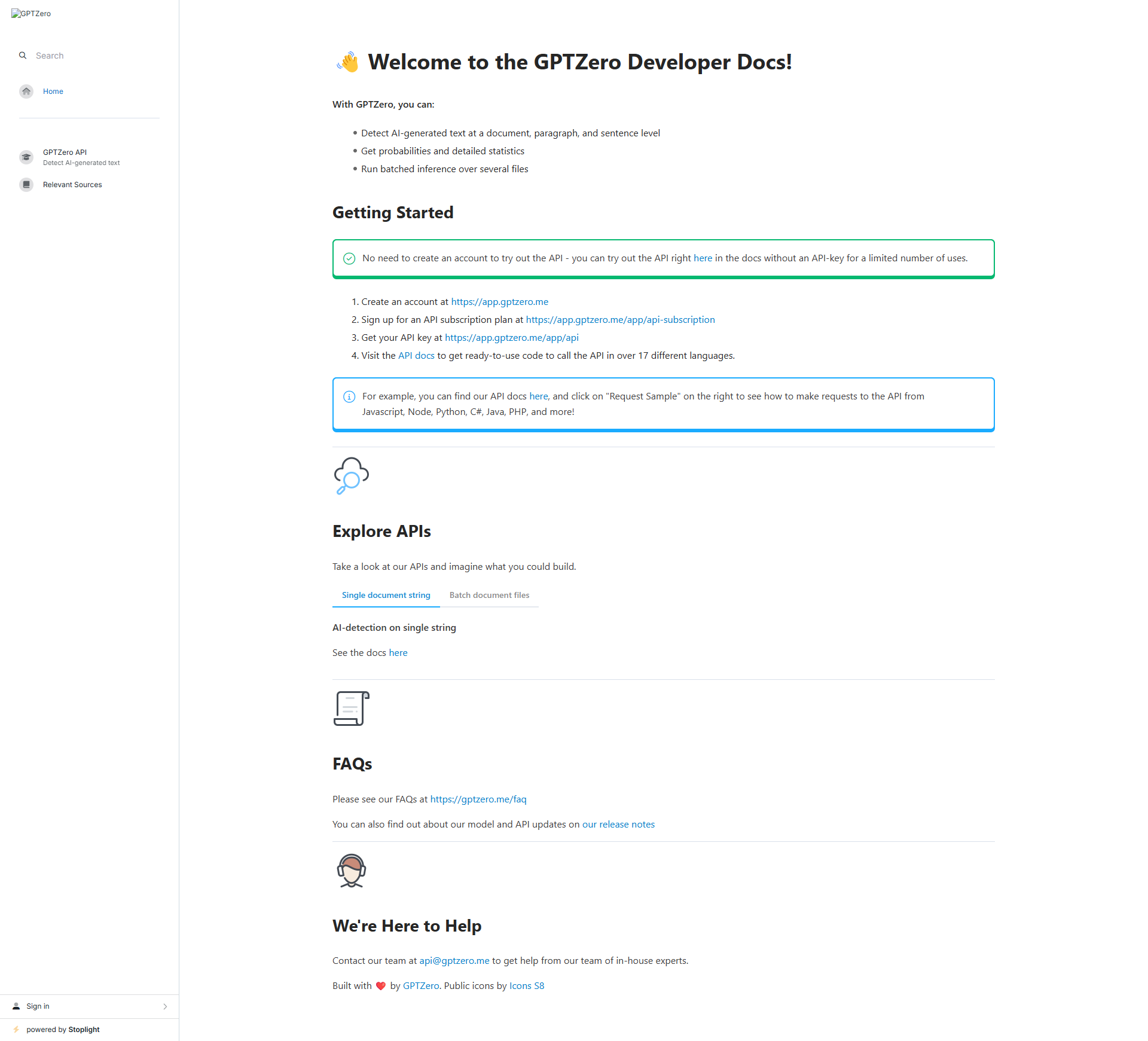
Task: Click the GPTZero logo at top left
Action: point(31,14)
